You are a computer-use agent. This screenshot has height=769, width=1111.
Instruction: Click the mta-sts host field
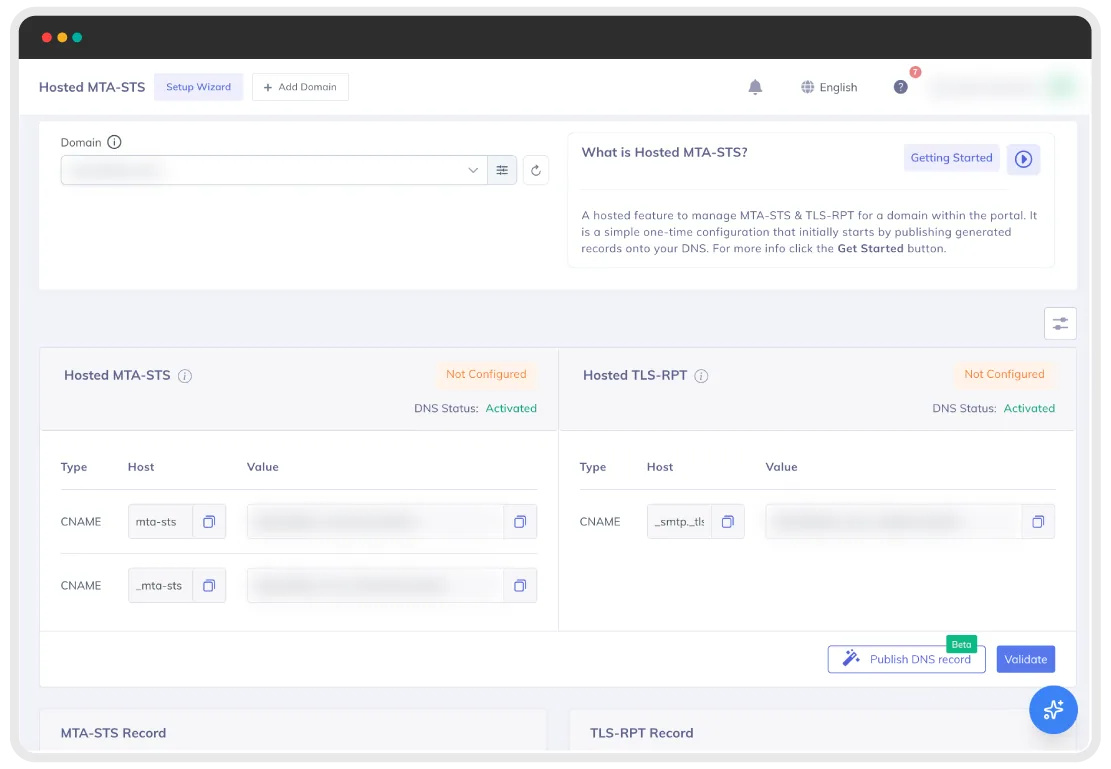click(161, 522)
